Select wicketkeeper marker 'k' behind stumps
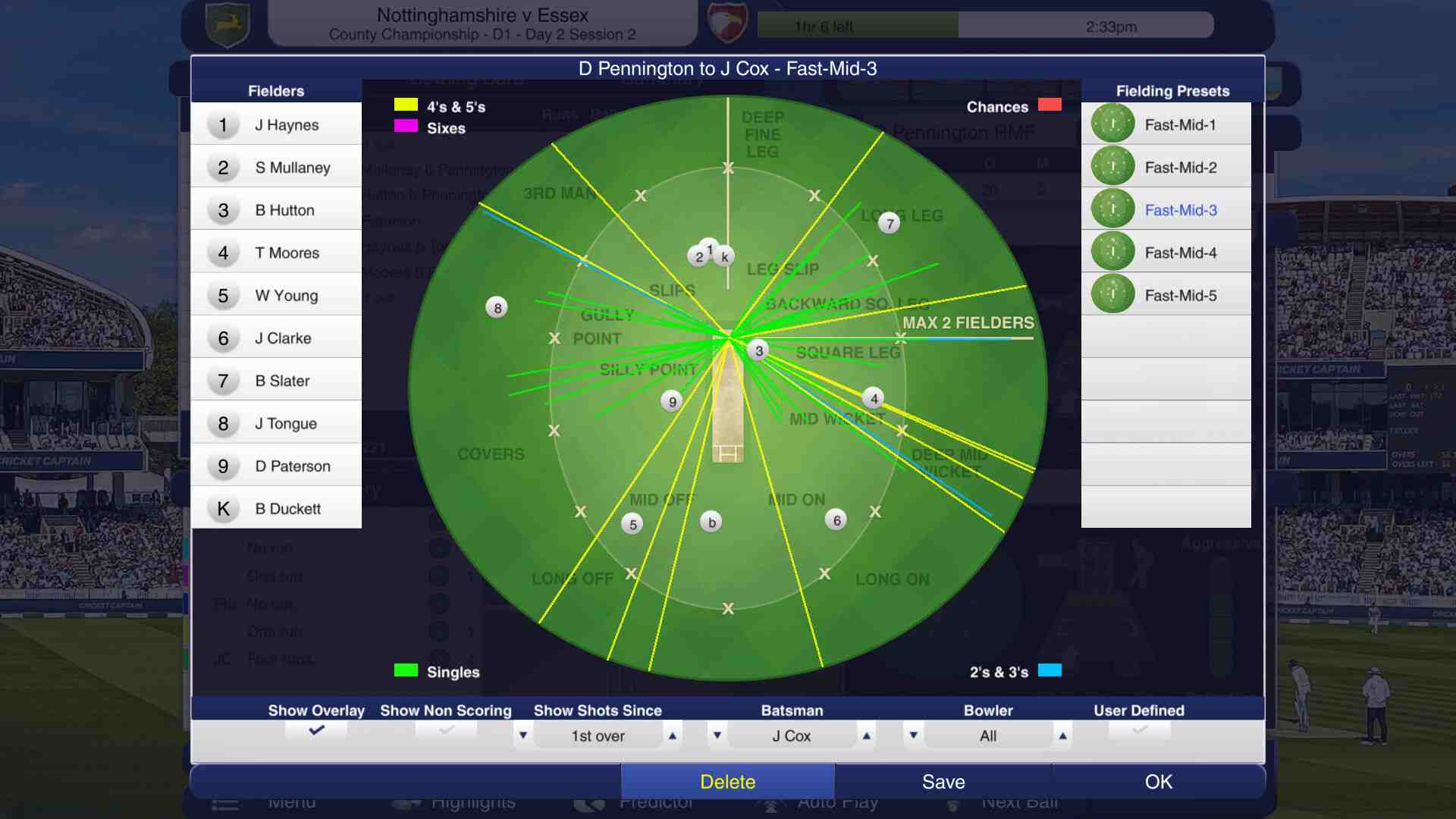Viewport: 1456px width, 819px height. click(x=724, y=256)
